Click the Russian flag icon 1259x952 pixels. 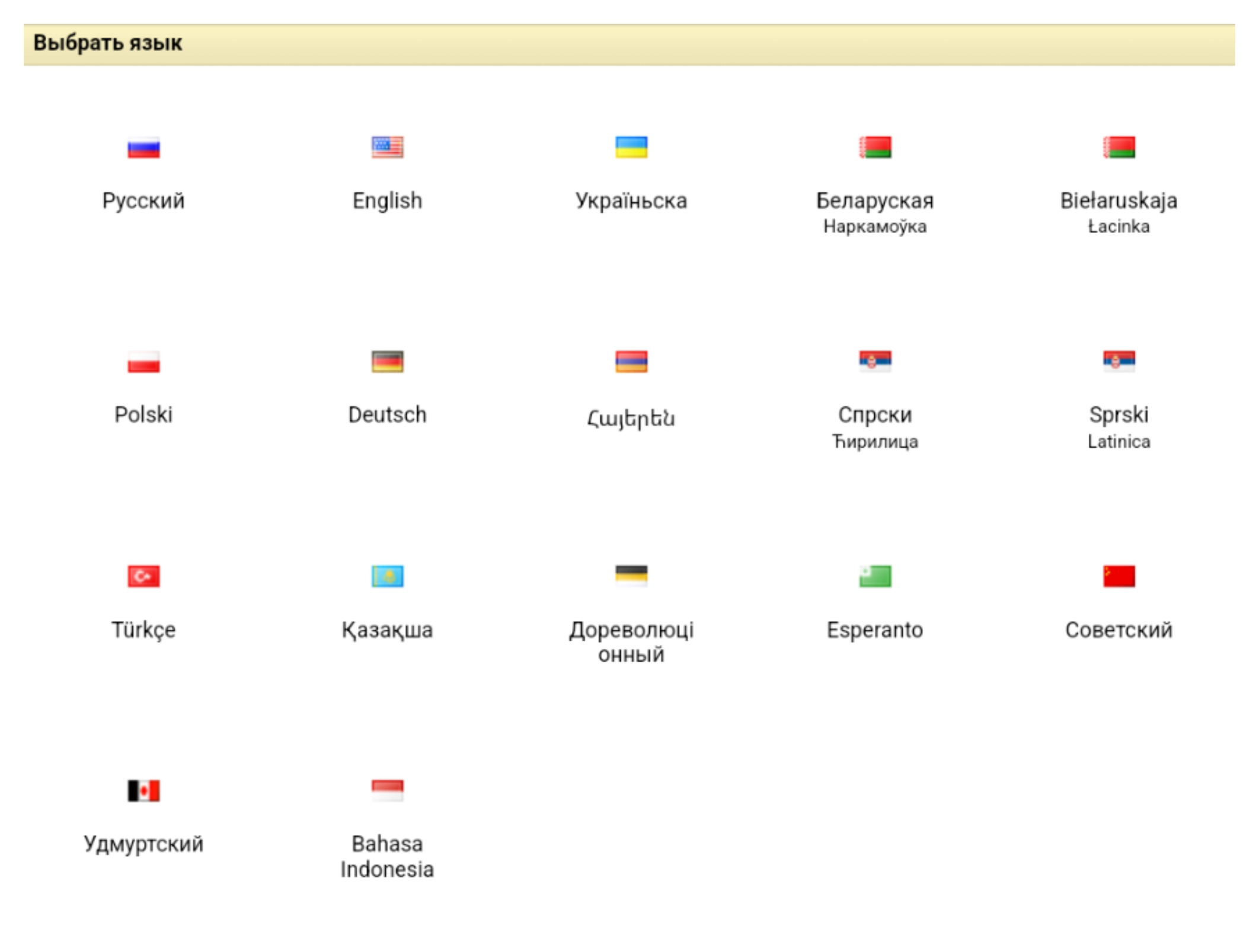click(x=143, y=148)
